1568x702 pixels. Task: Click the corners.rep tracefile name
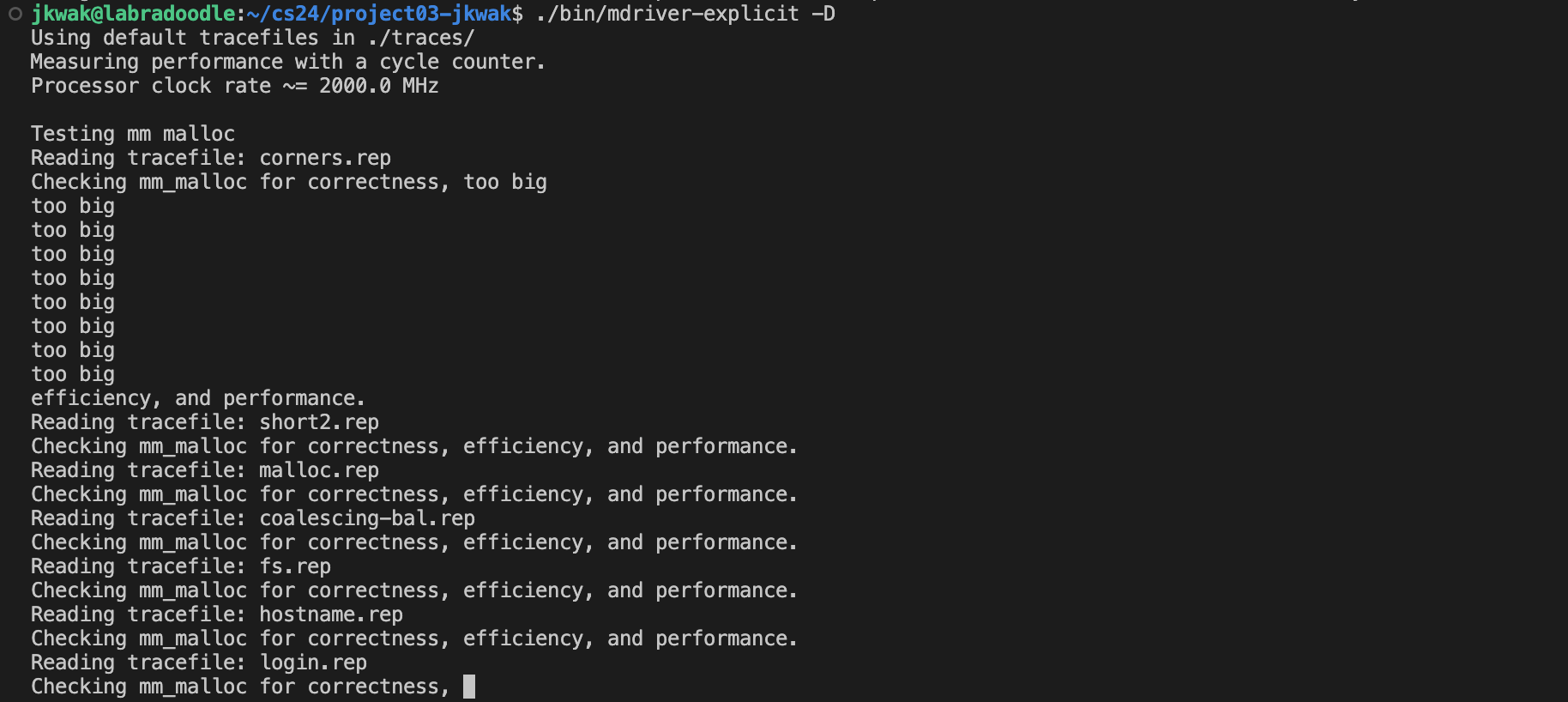point(325,158)
